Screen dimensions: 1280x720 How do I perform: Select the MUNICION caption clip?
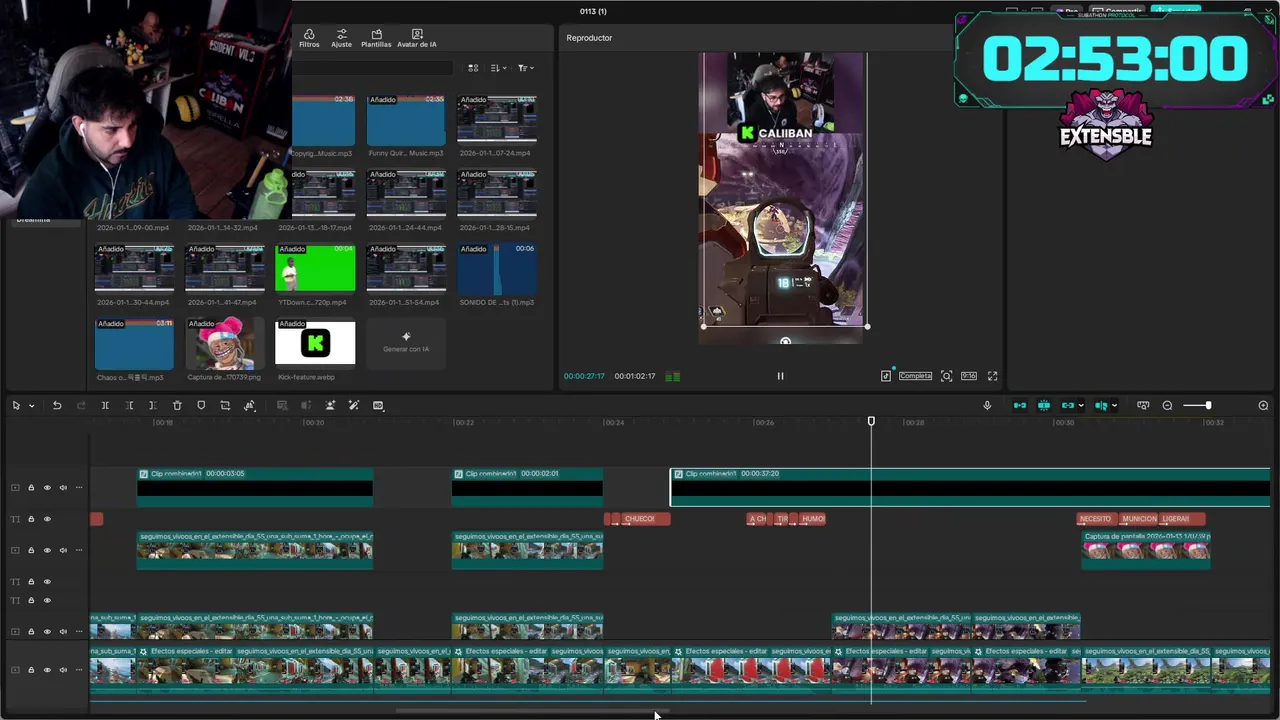(x=1139, y=519)
